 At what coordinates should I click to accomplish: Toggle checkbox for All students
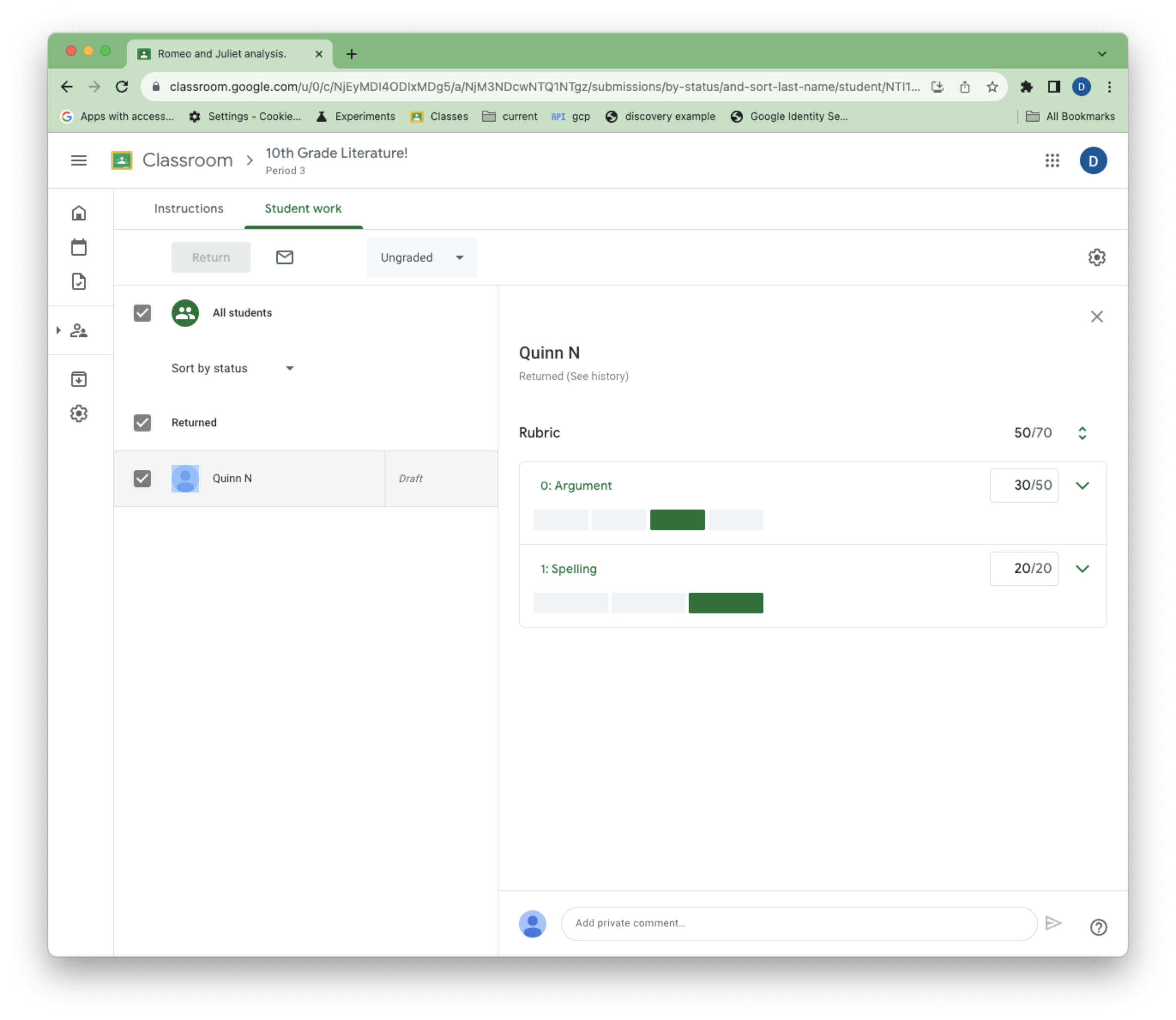coord(142,312)
